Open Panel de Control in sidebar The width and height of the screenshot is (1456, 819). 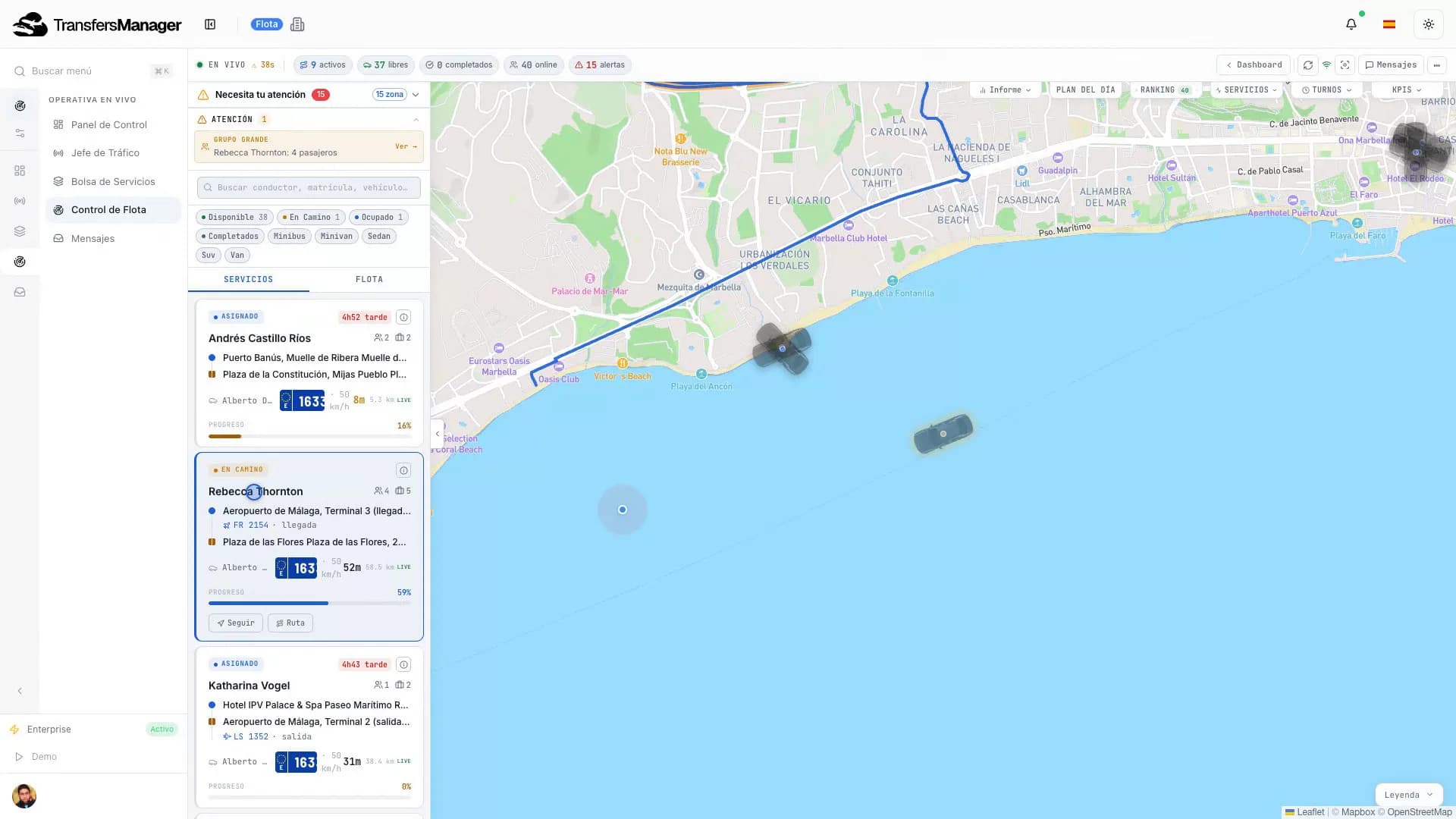click(x=109, y=124)
